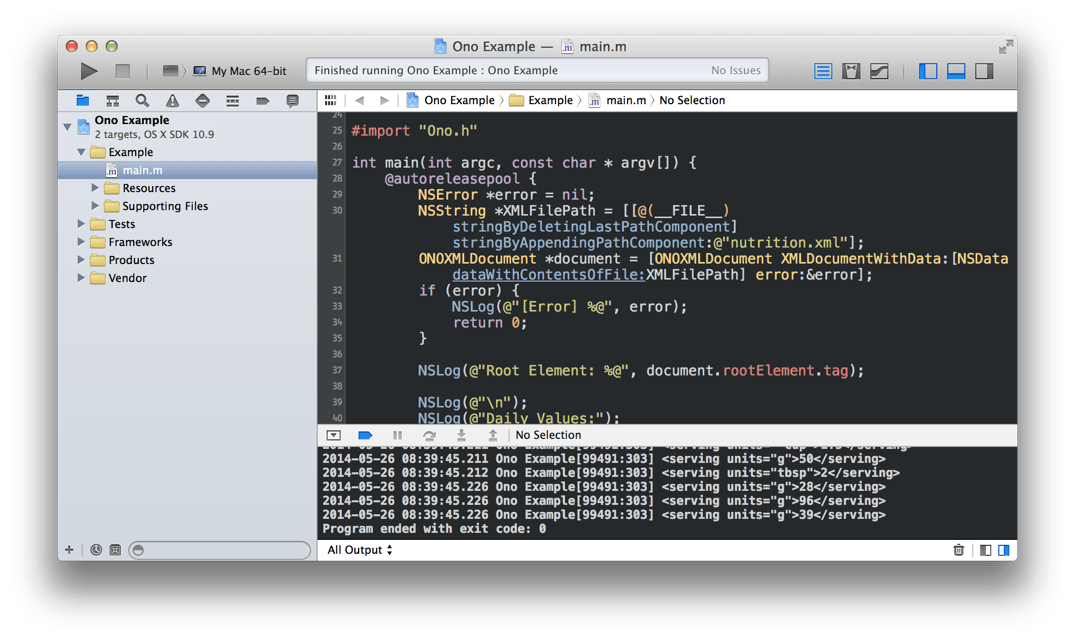Open the Version editor
This screenshot has height=640, width=1074.
(879, 70)
